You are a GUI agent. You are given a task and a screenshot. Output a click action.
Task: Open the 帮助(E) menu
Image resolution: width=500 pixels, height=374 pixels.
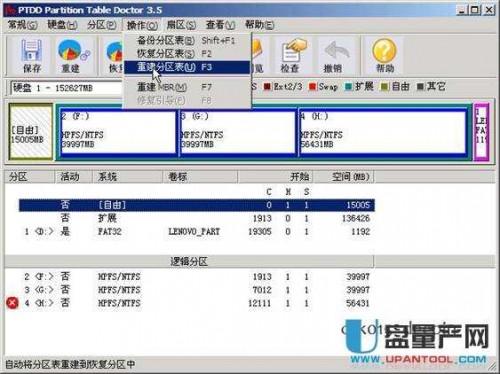tap(260, 25)
